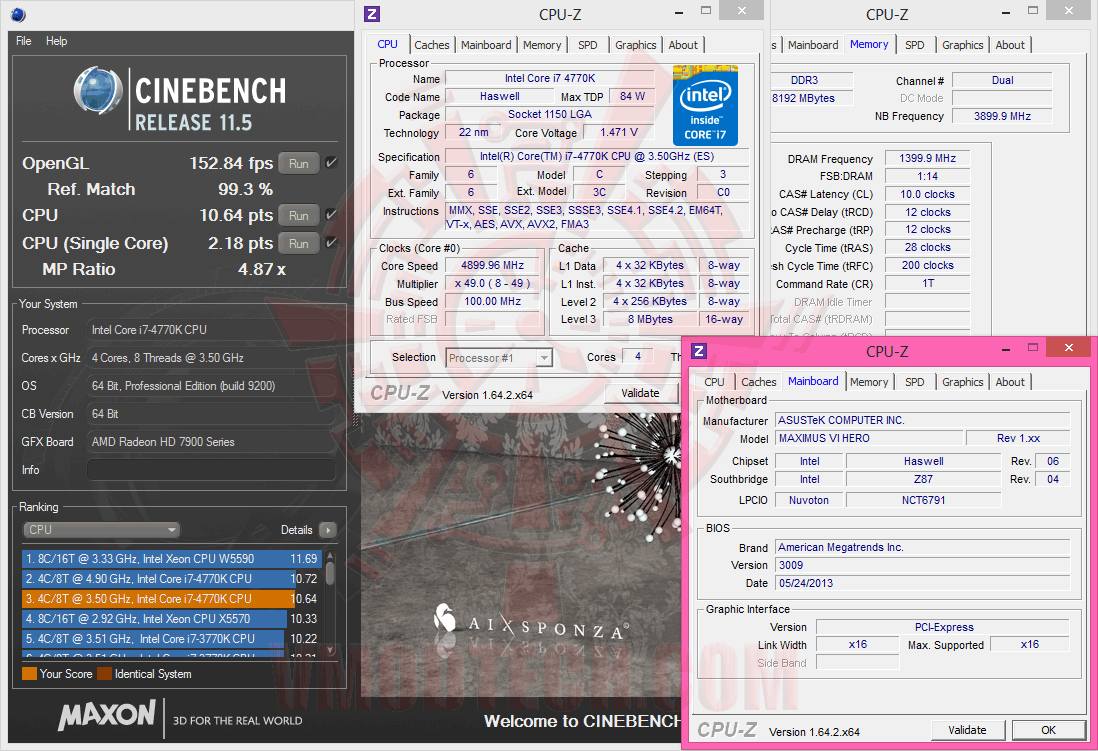Select SPD tab in Memory CPU-Z window
The width and height of the screenshot is (1098, 751).
coord(915,45)
